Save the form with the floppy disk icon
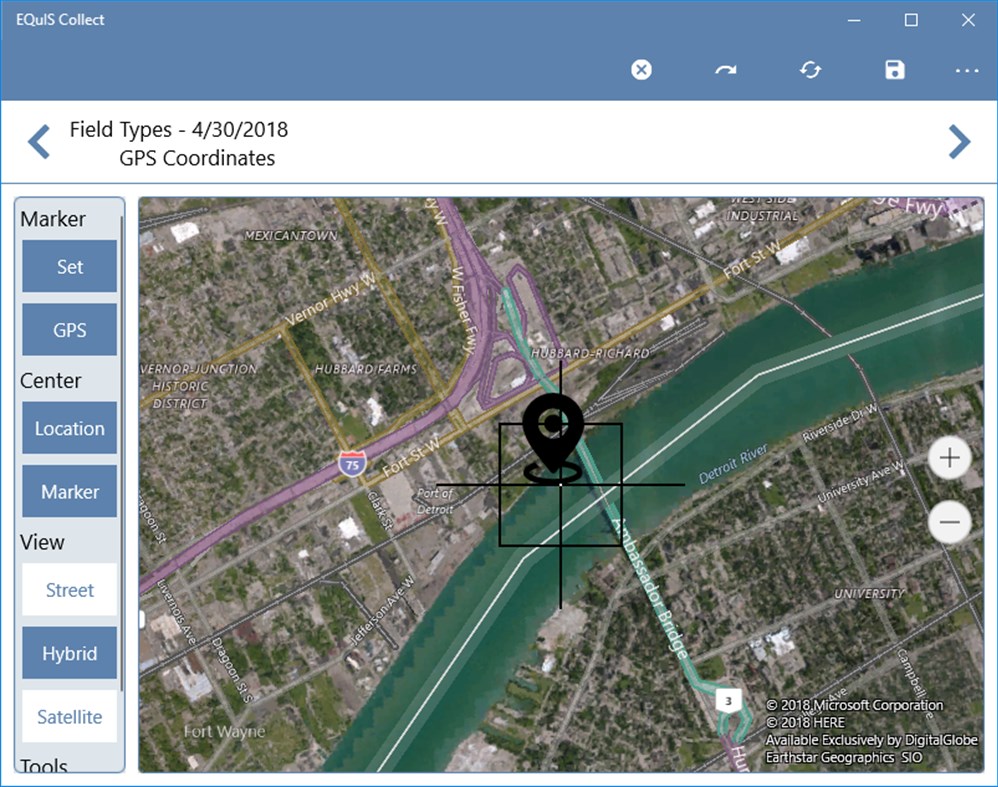The width and height of the screenshot is (998, 787). pos(895,69)
